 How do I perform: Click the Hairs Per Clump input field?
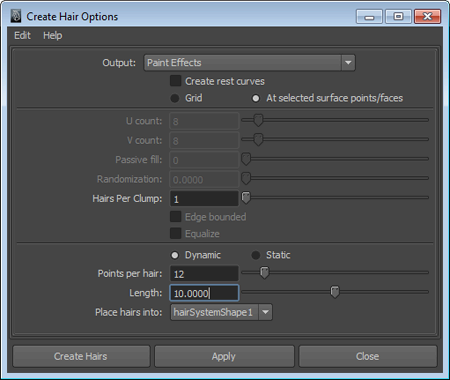(x=204, y=199)
